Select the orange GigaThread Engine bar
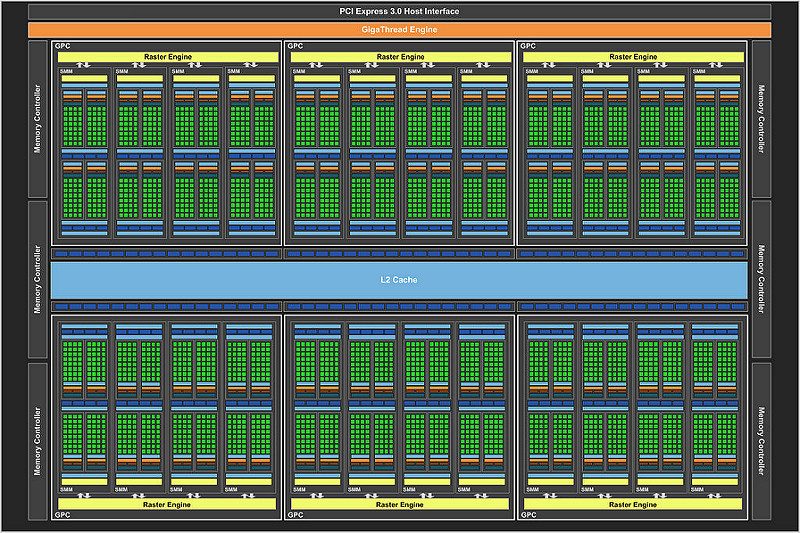This screenshot has height=533, width=800. (399, 30)
